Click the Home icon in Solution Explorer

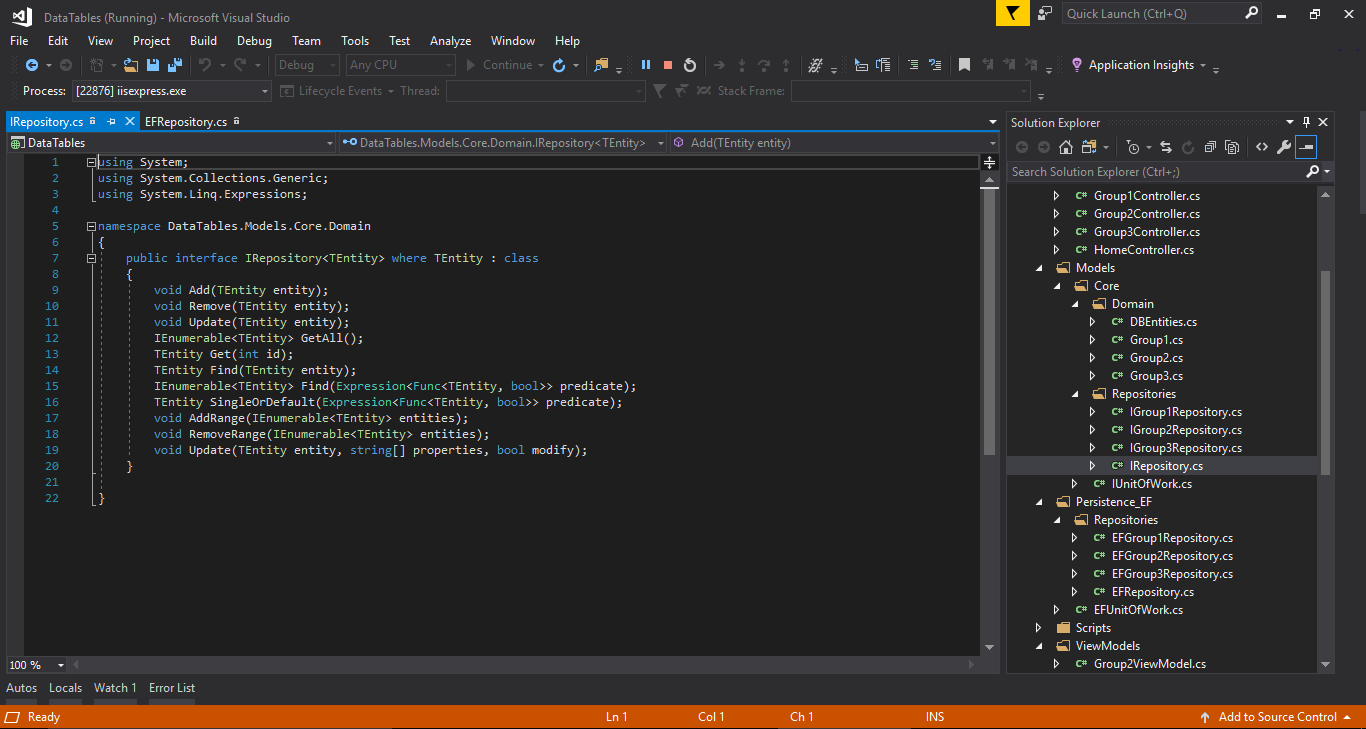[1066, 147]
